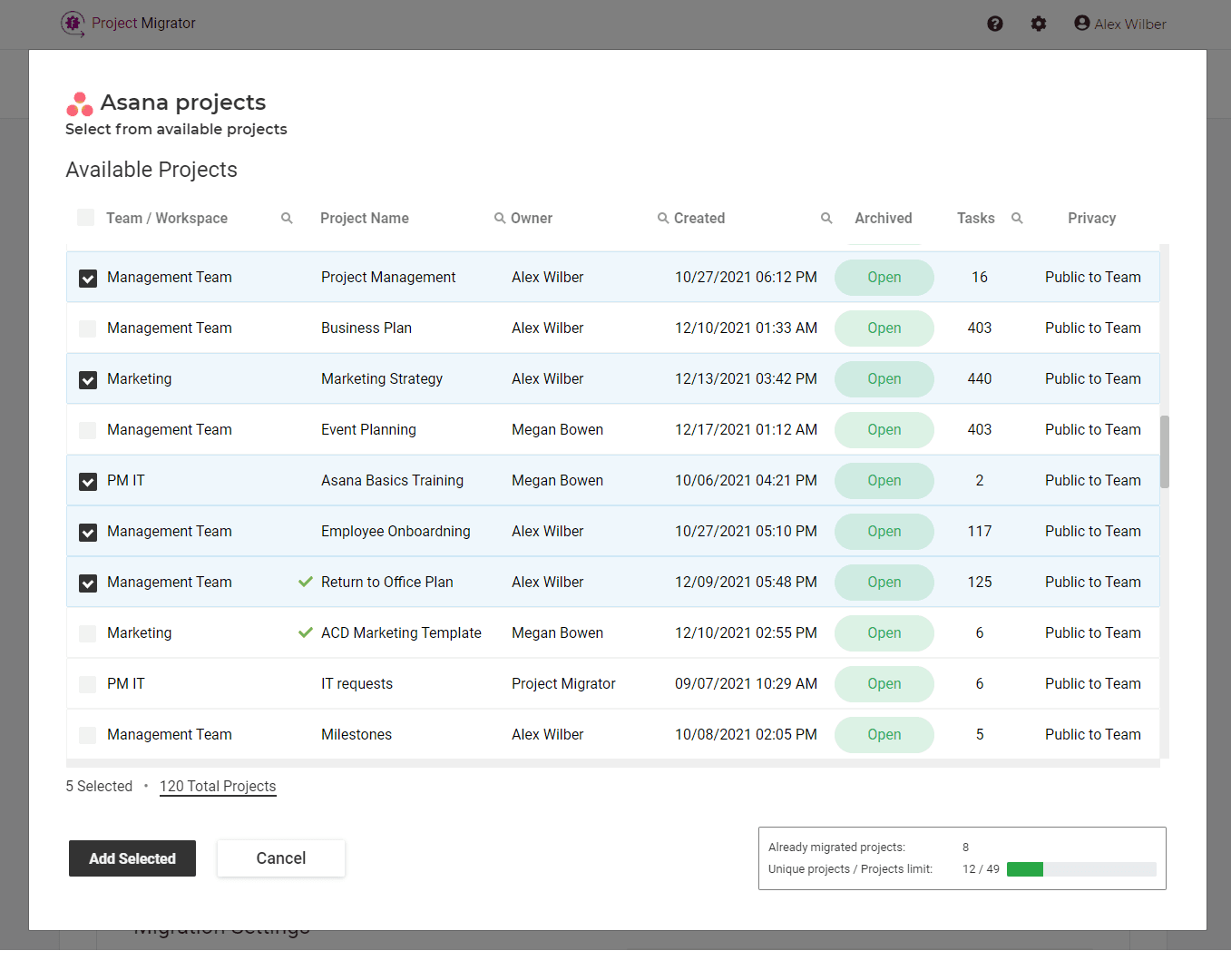This screenshot has width=1231, height=980.
Task: Click the Open status badge for Milestones
Action: (x=884, y=734)
